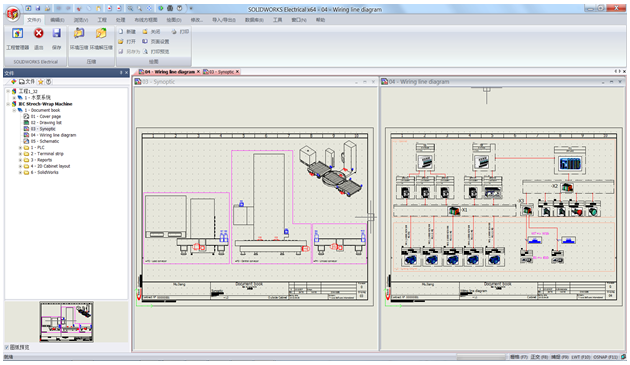
Task: Click the Environment Archive (环境压缩) icon
Action: 79,33
